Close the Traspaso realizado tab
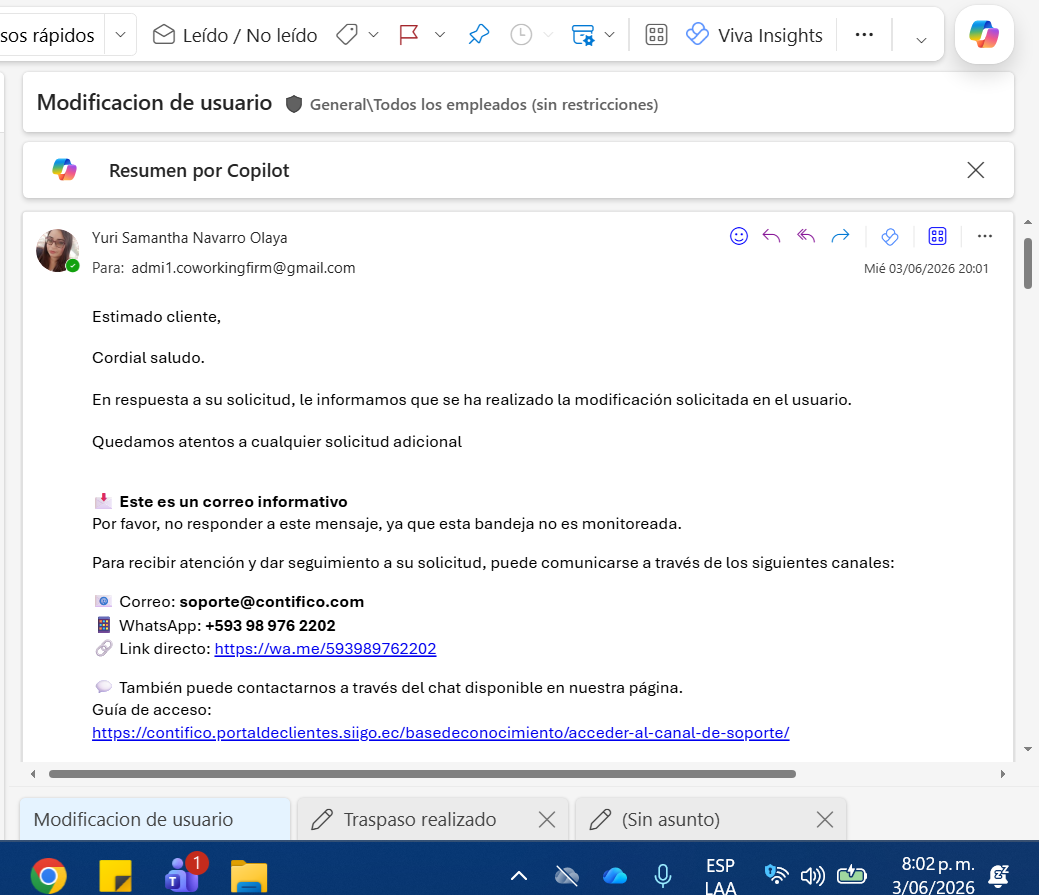 (547, 819)
